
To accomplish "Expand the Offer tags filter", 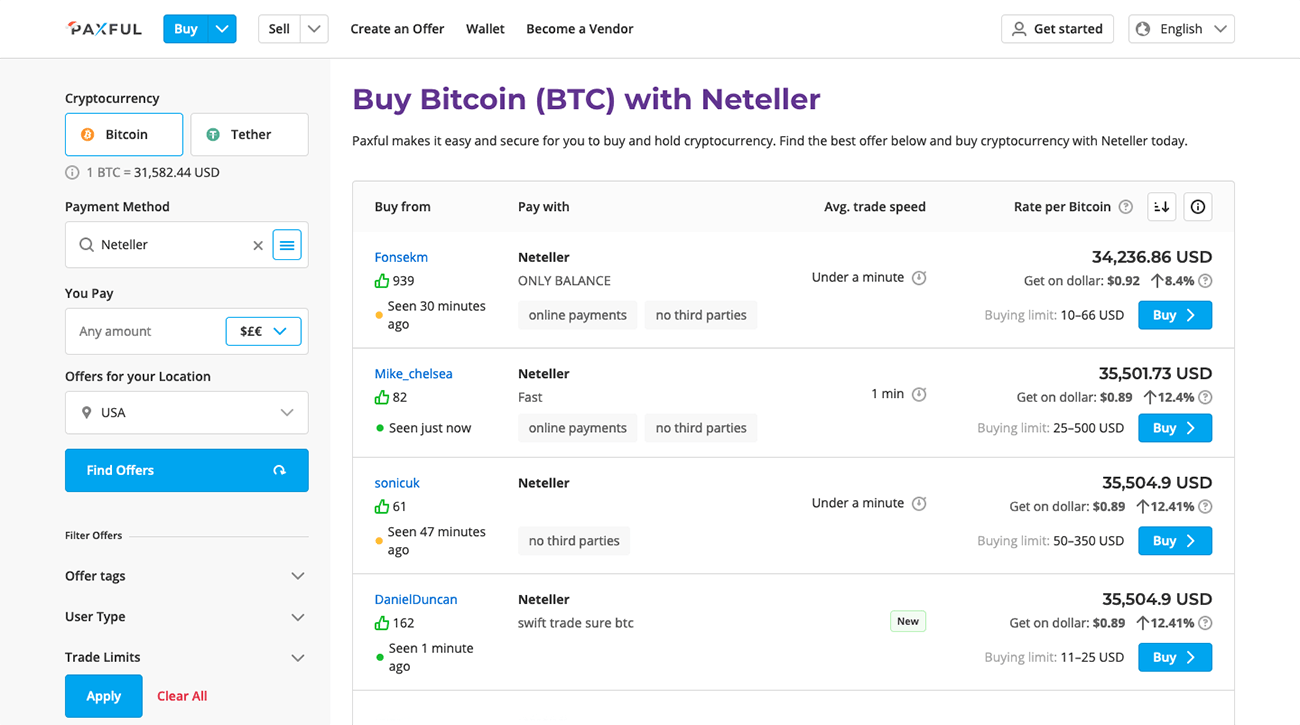I will tap(186, 576).
